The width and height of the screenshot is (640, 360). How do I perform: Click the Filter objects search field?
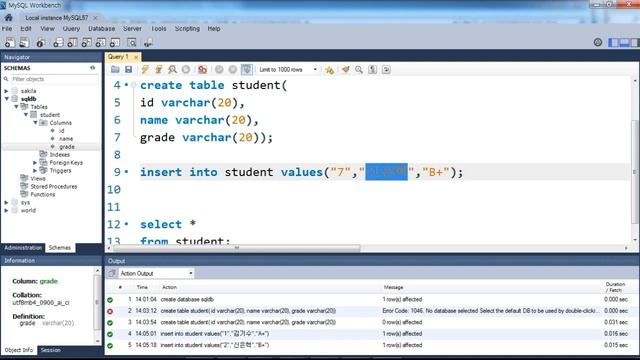click(x=54, y=79)
